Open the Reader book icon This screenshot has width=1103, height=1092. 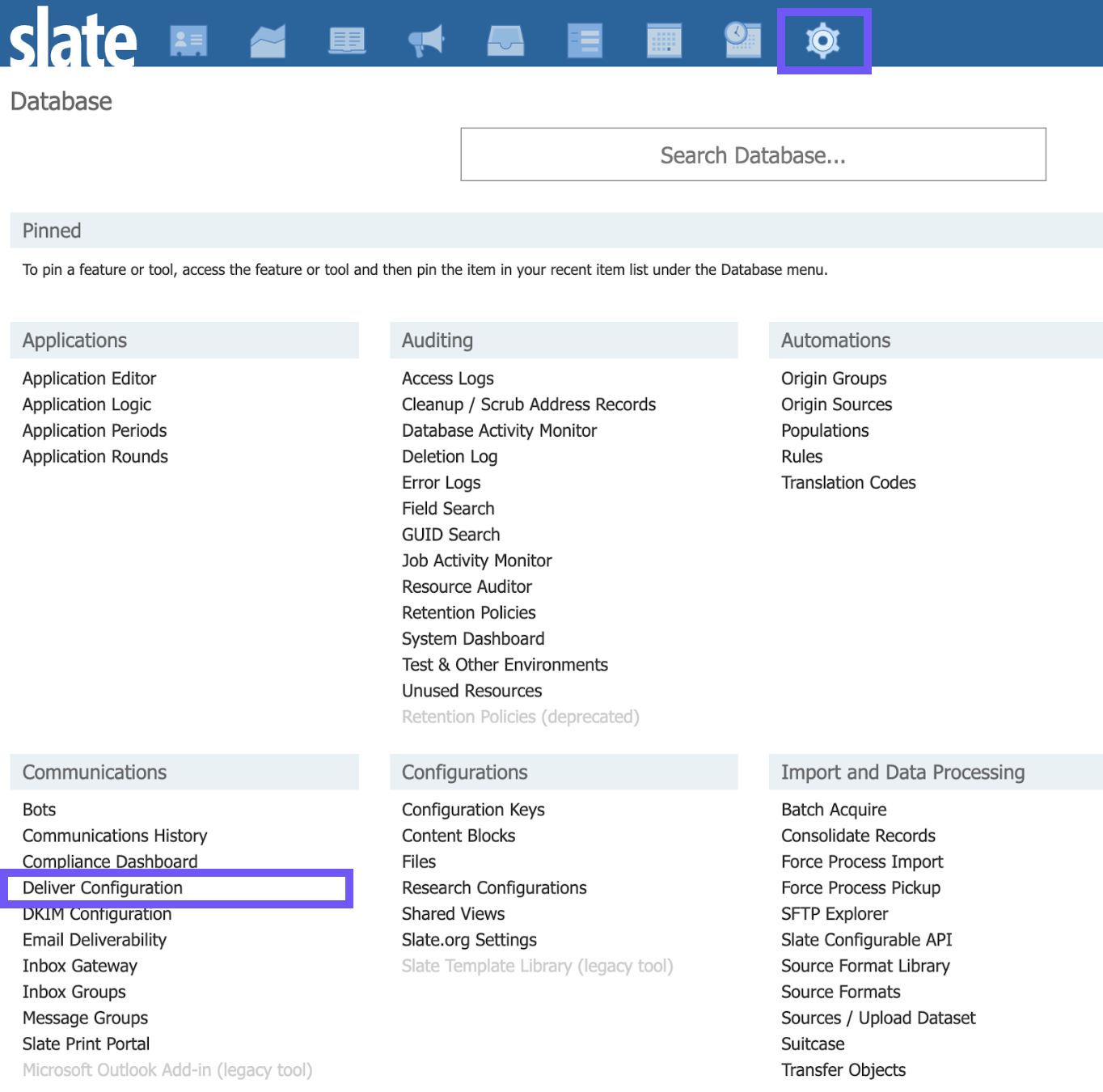coord(347,40)
